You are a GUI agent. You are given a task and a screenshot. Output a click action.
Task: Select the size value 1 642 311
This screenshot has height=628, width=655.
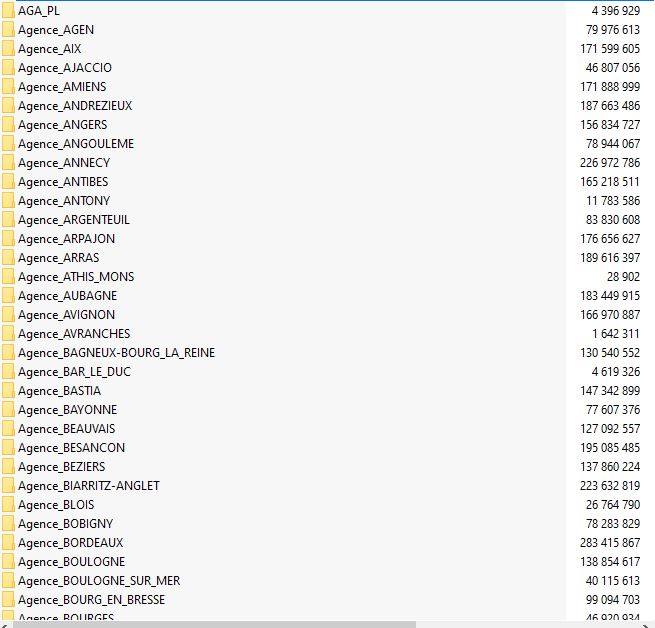pos(616,334)
